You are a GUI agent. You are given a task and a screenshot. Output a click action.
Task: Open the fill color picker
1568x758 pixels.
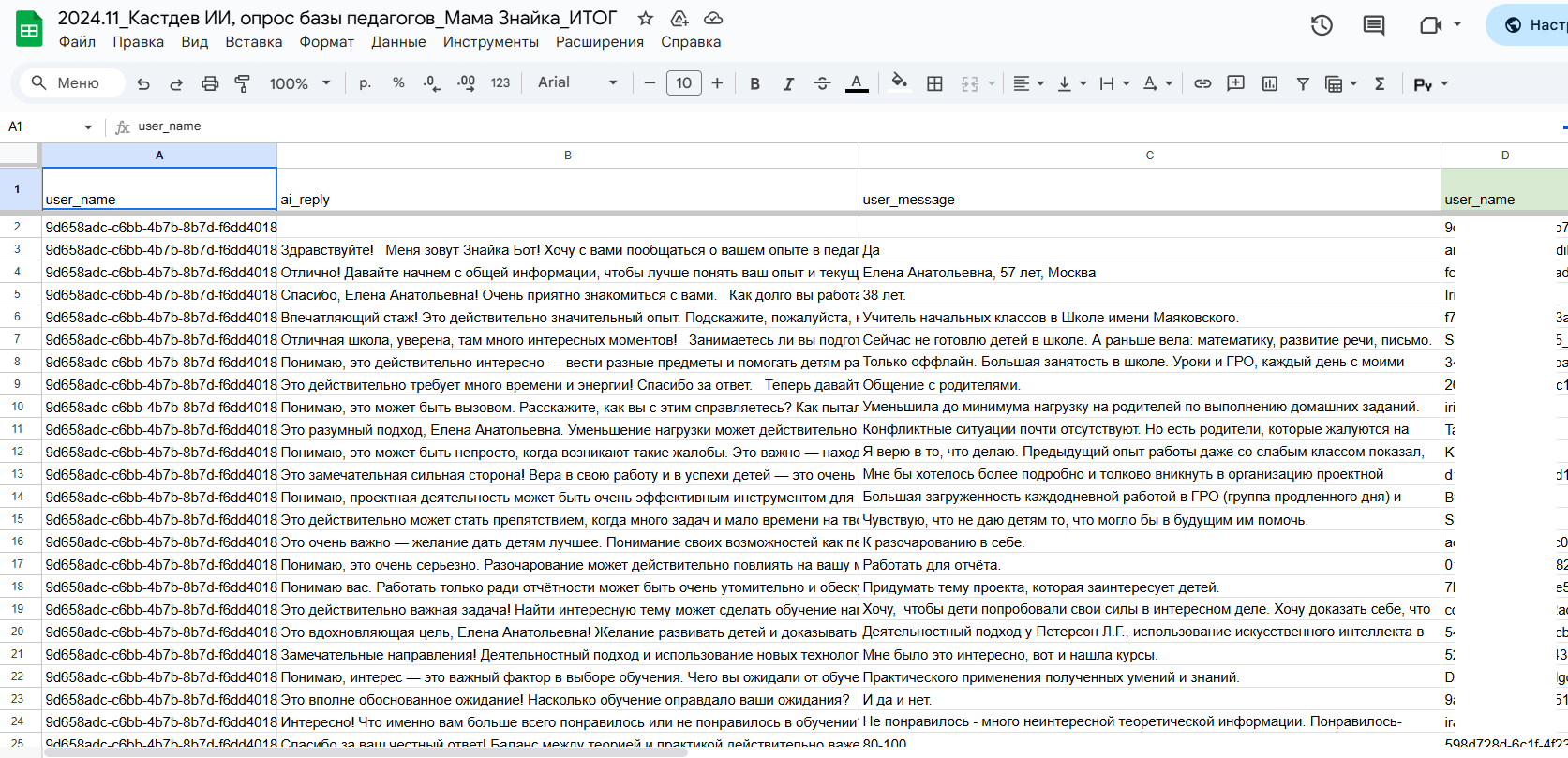tap(899, 83)
